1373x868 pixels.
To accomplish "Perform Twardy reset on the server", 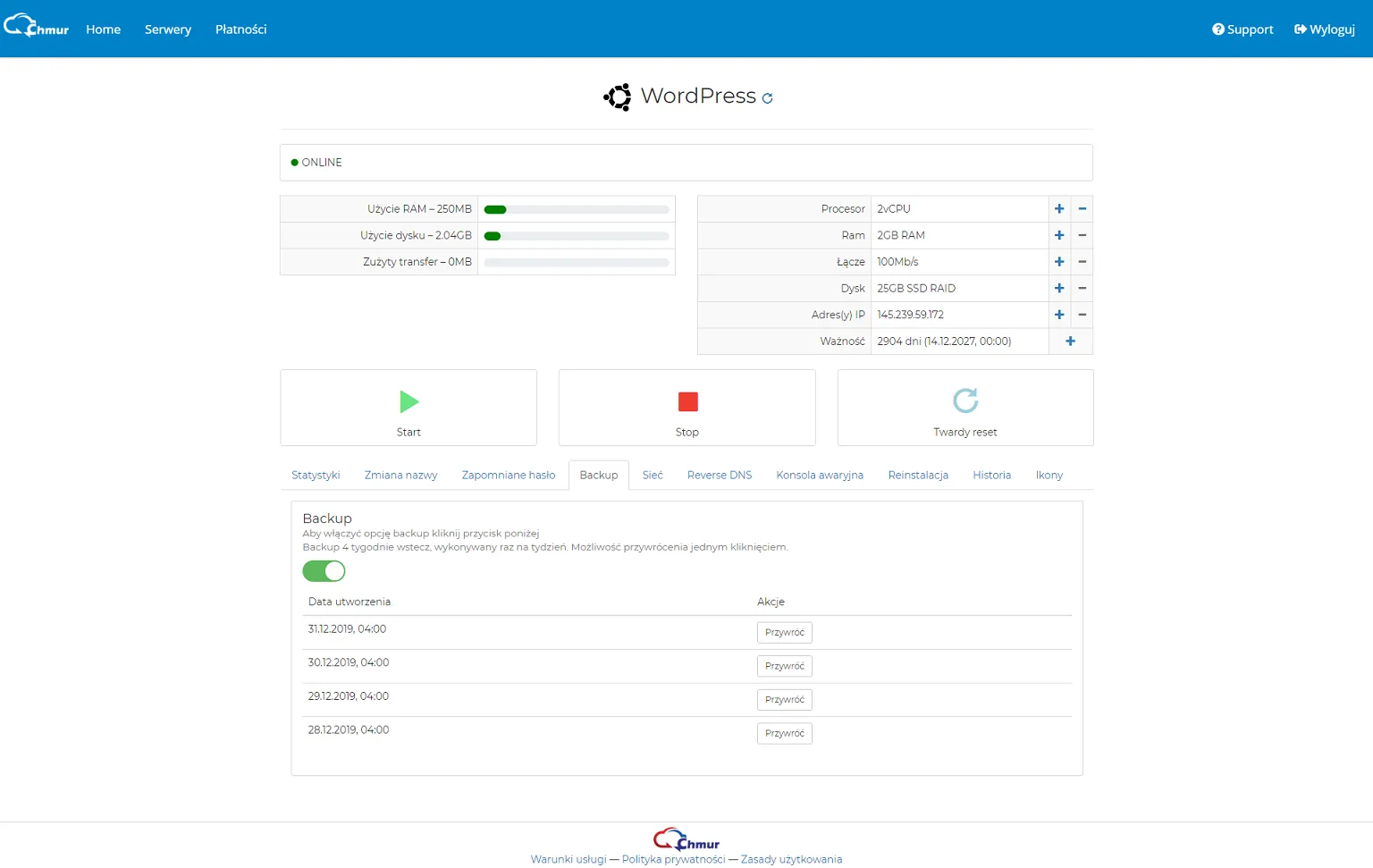I will pos(965,408).
